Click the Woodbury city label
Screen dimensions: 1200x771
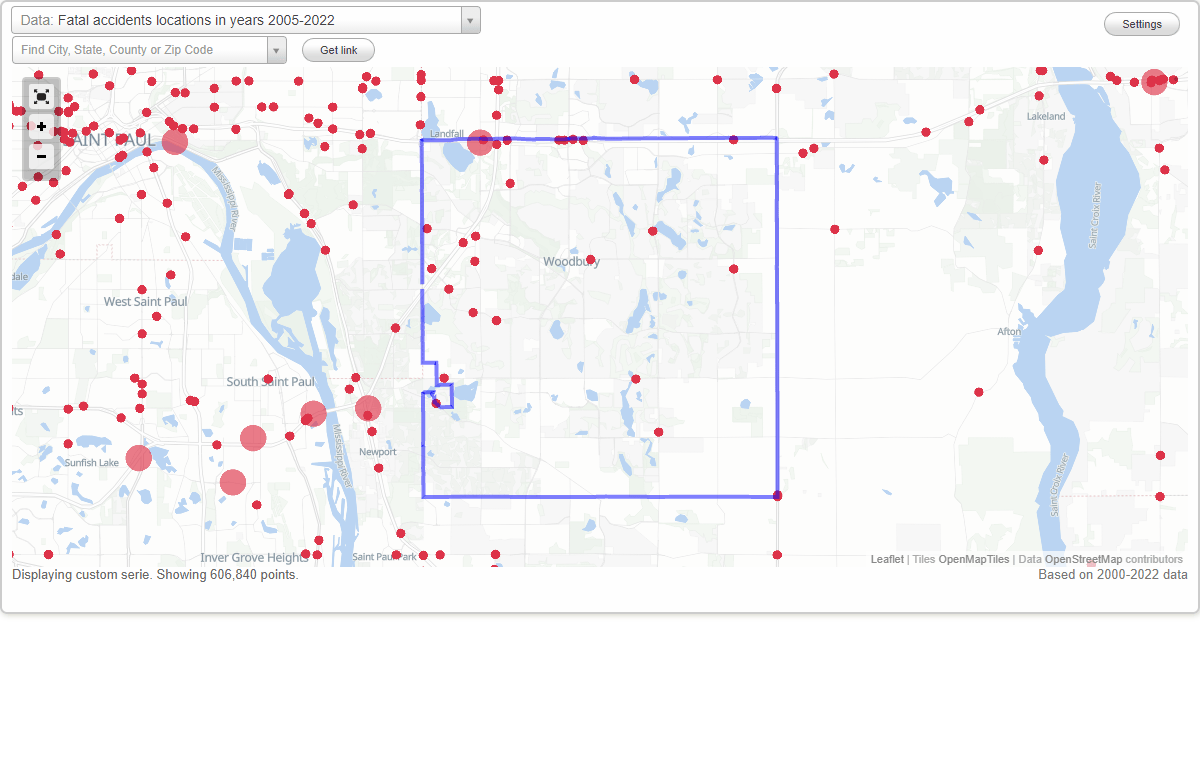[572, 262]
